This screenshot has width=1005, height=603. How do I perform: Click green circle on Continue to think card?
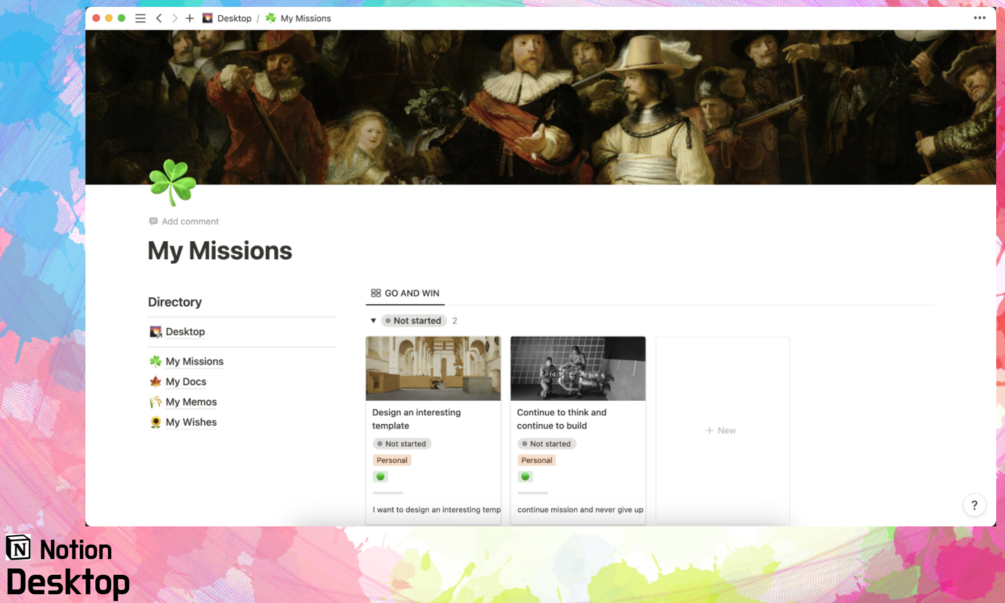pyautogui.click(x=525, y=477)
